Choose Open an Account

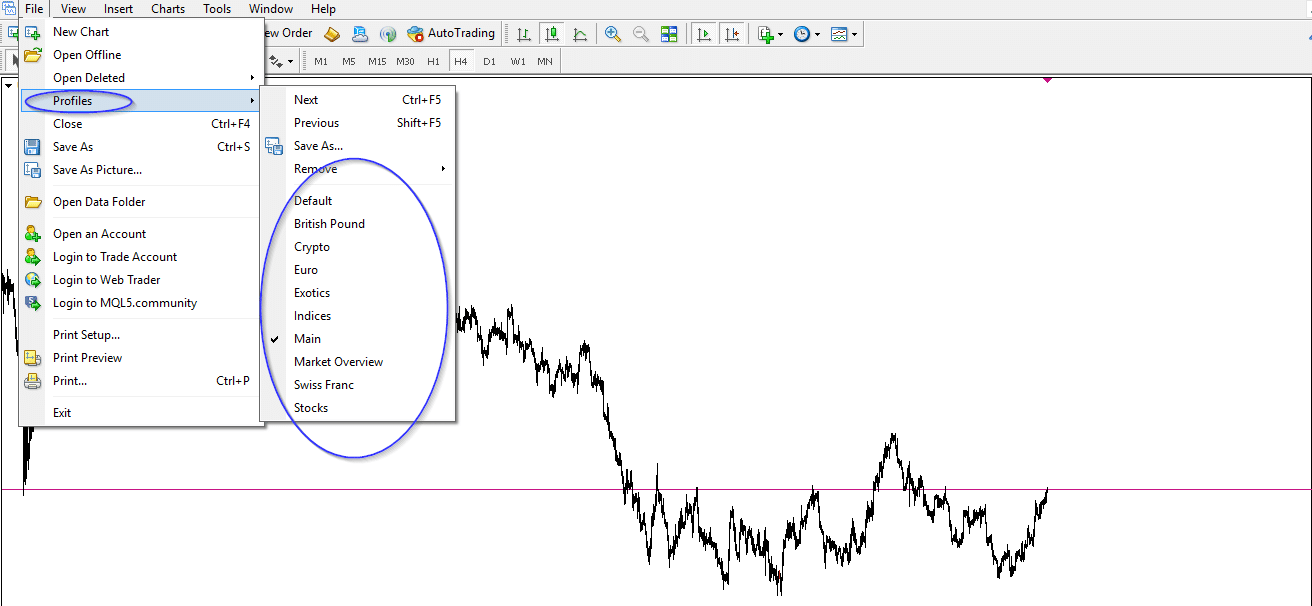click(x=141, y=234)
